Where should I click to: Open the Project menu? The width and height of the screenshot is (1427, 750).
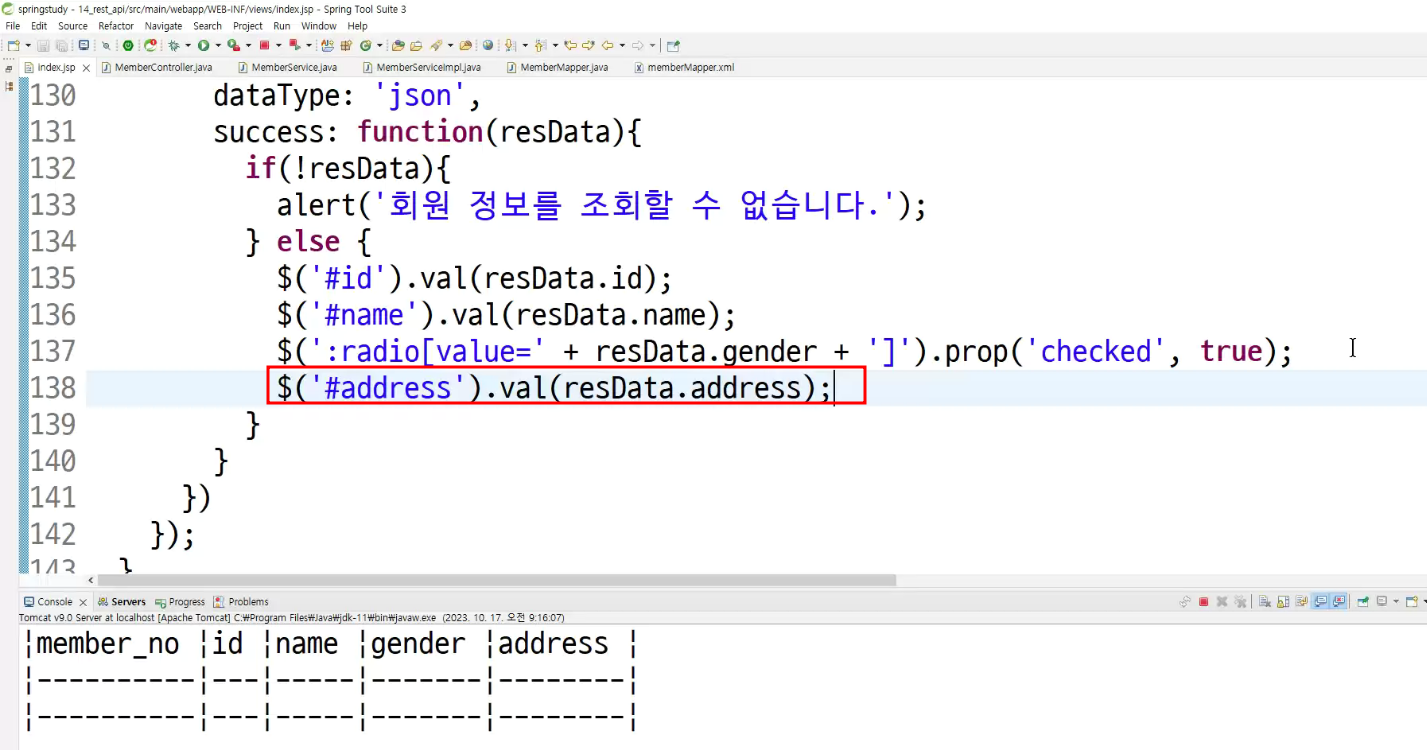click(x=248, y=26)
